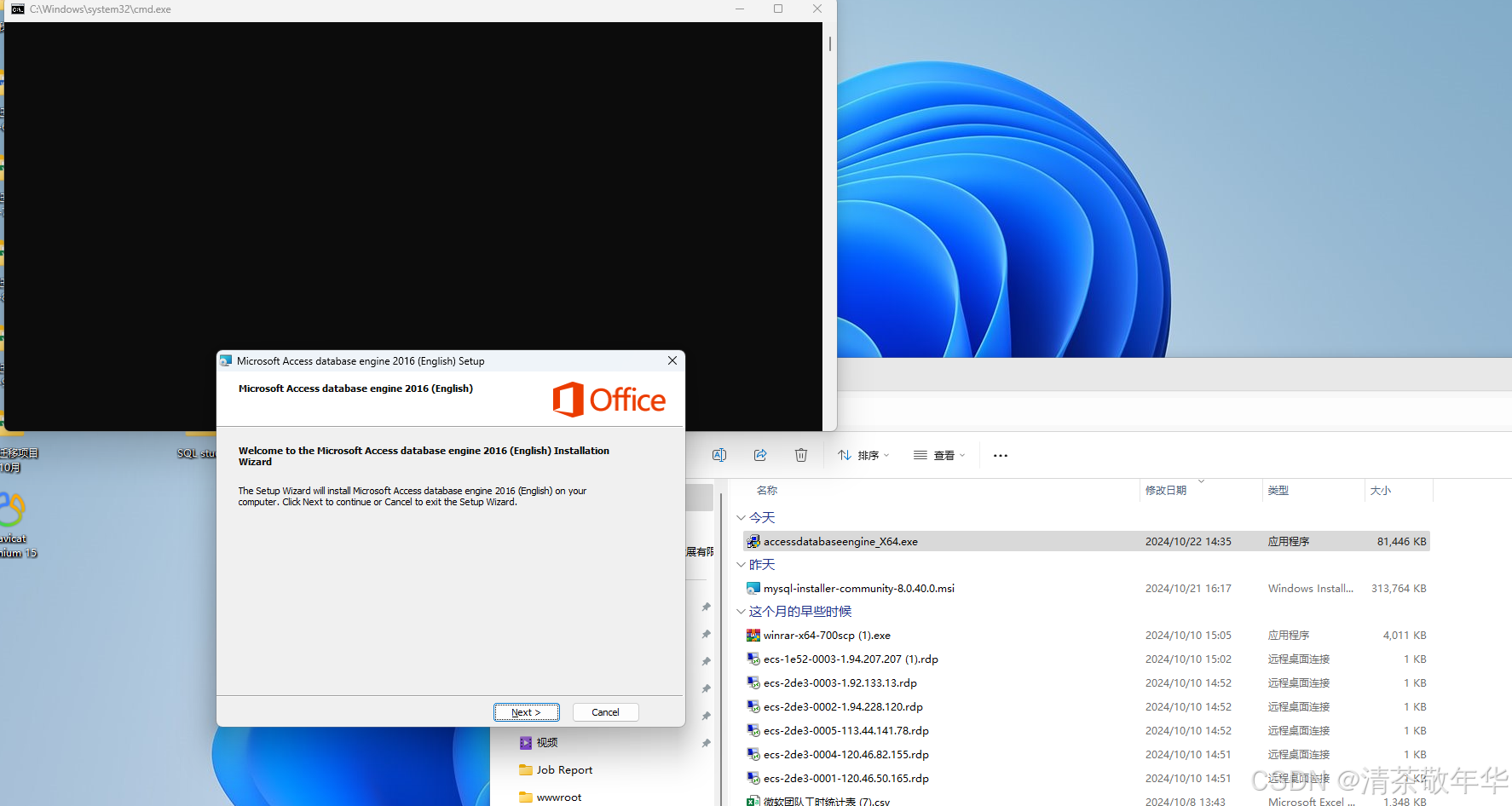Viewport: 1512px width, 806px height.
Task: Click the 视频 folder purple icon
Action: [526, 743]
